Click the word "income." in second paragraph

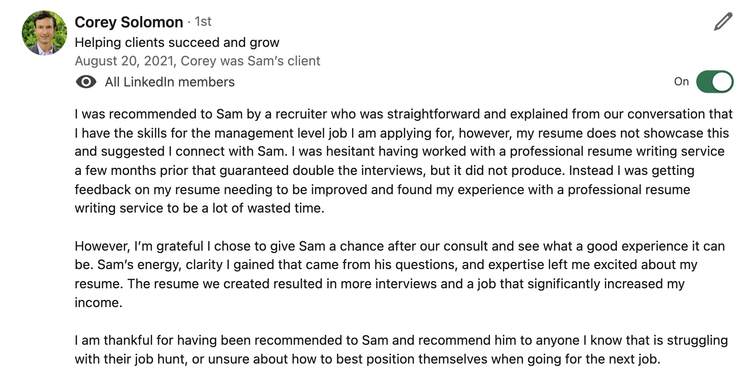click(x=99, y=303)
